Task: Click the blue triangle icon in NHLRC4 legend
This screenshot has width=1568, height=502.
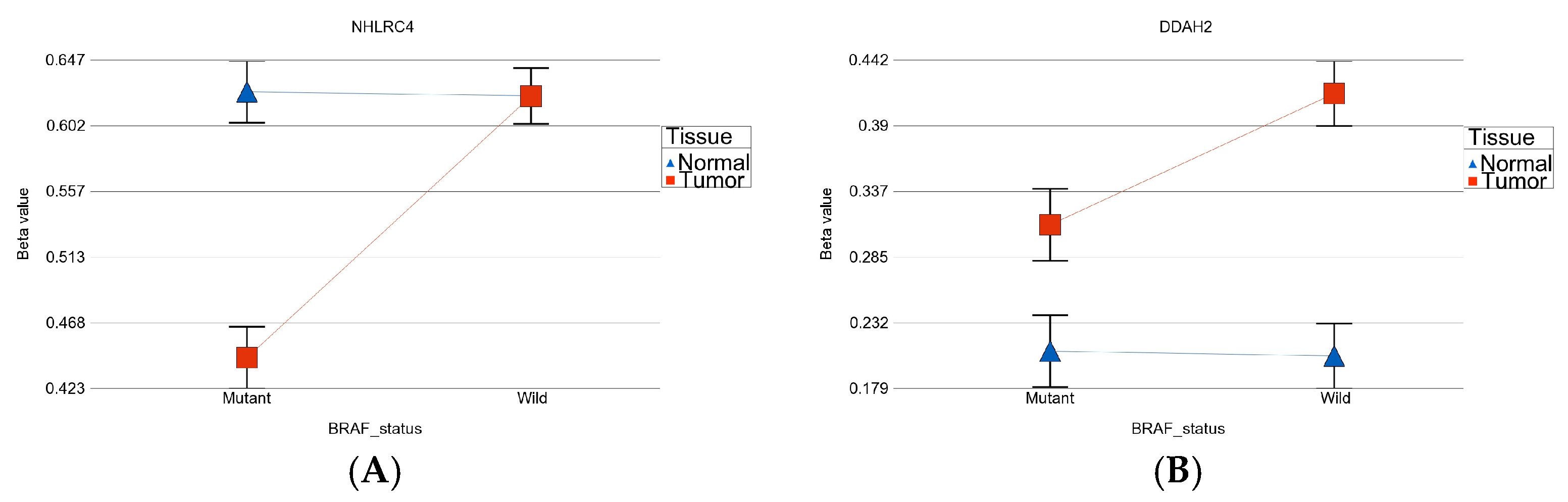Action: tap(670, 163)
